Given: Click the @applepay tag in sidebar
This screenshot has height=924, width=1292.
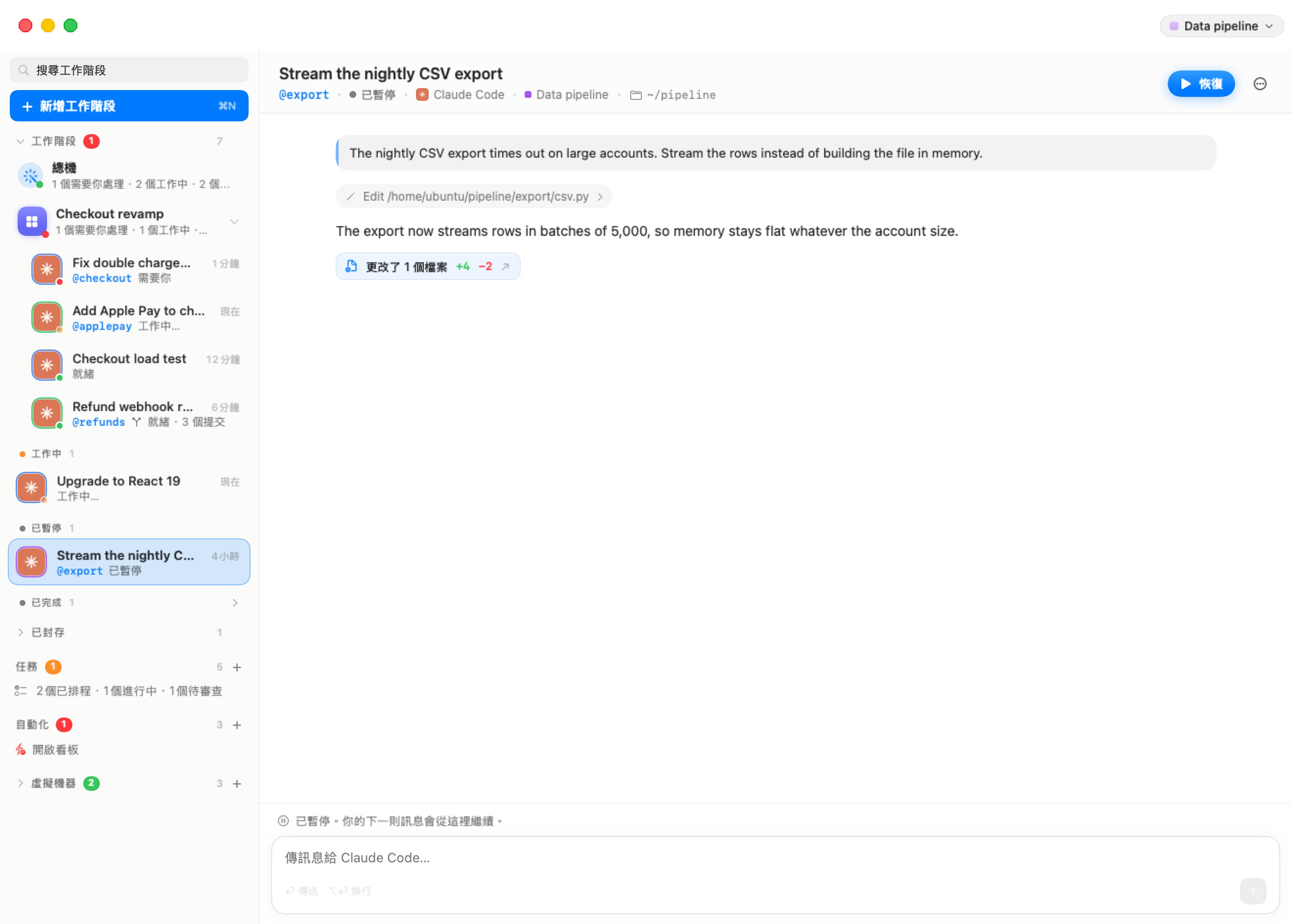Looking at the screenshot, I should click(x=102, y=326).
